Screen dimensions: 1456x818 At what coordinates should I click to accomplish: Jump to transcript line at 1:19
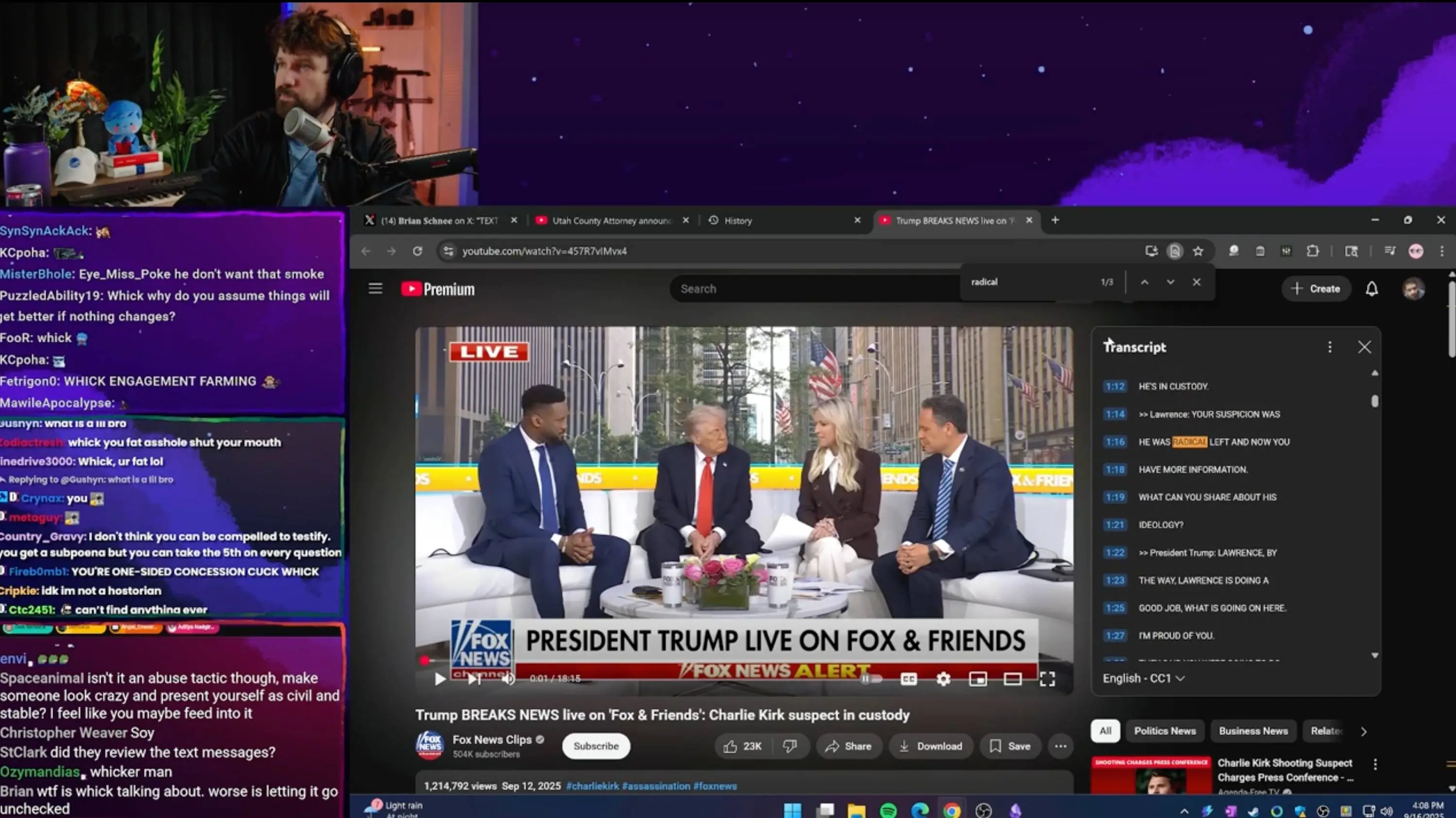click(1207, 497)
